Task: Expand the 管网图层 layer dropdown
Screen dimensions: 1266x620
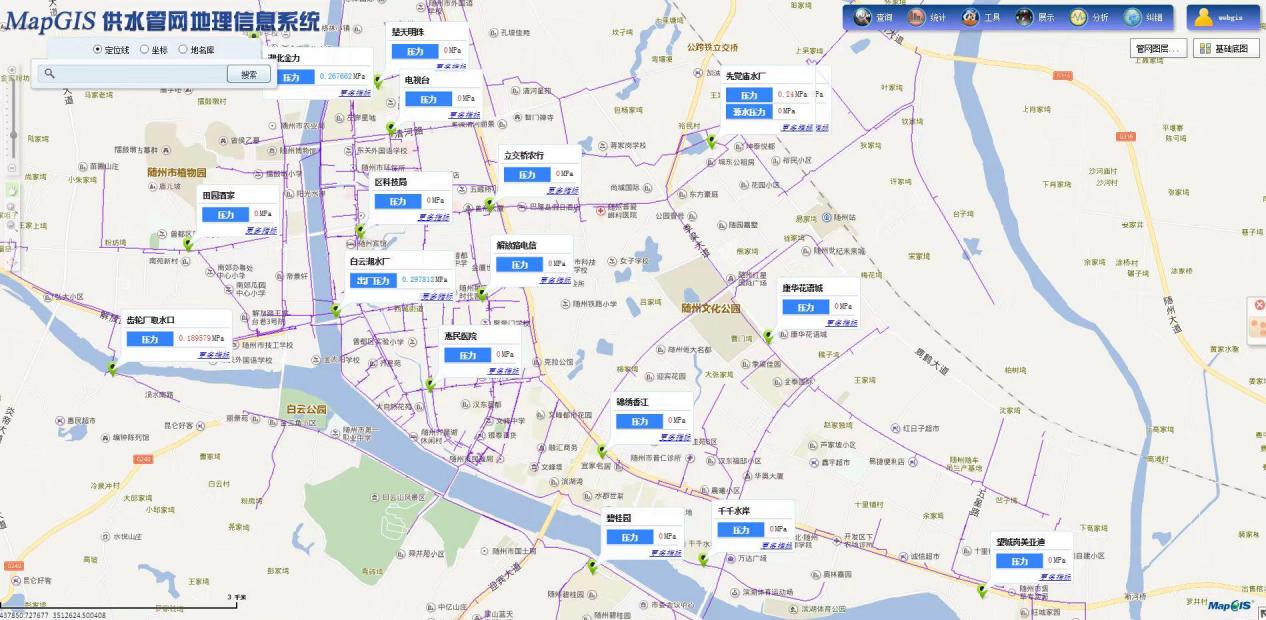Action: pos(1158,48)
